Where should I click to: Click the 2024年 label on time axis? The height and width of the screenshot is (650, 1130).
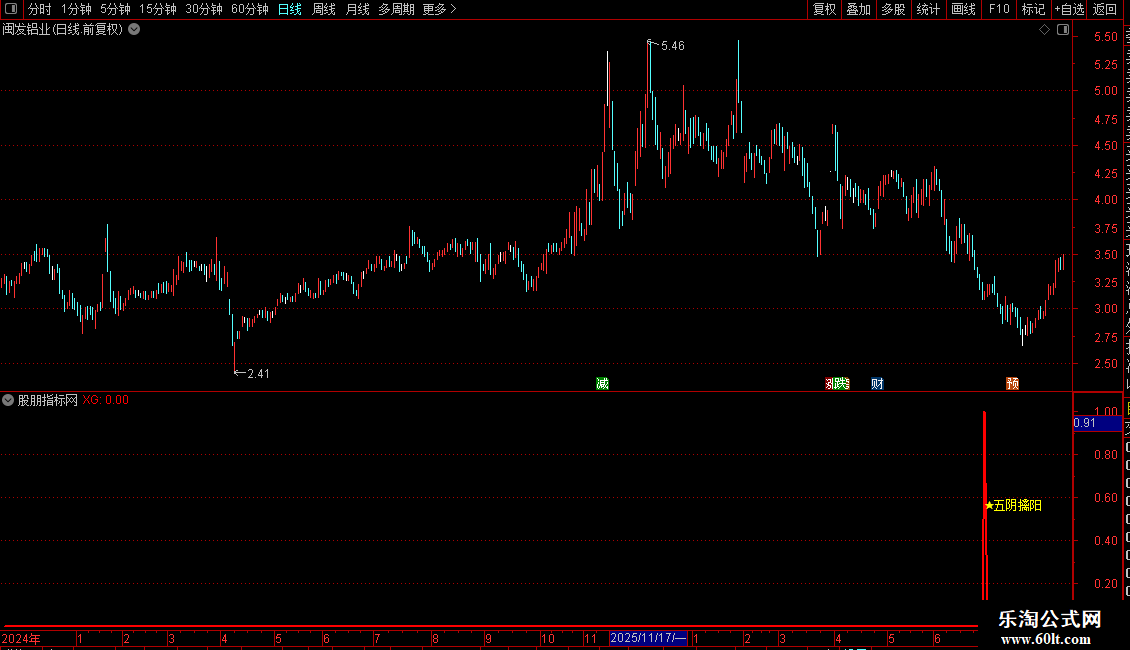pos(21,638)
